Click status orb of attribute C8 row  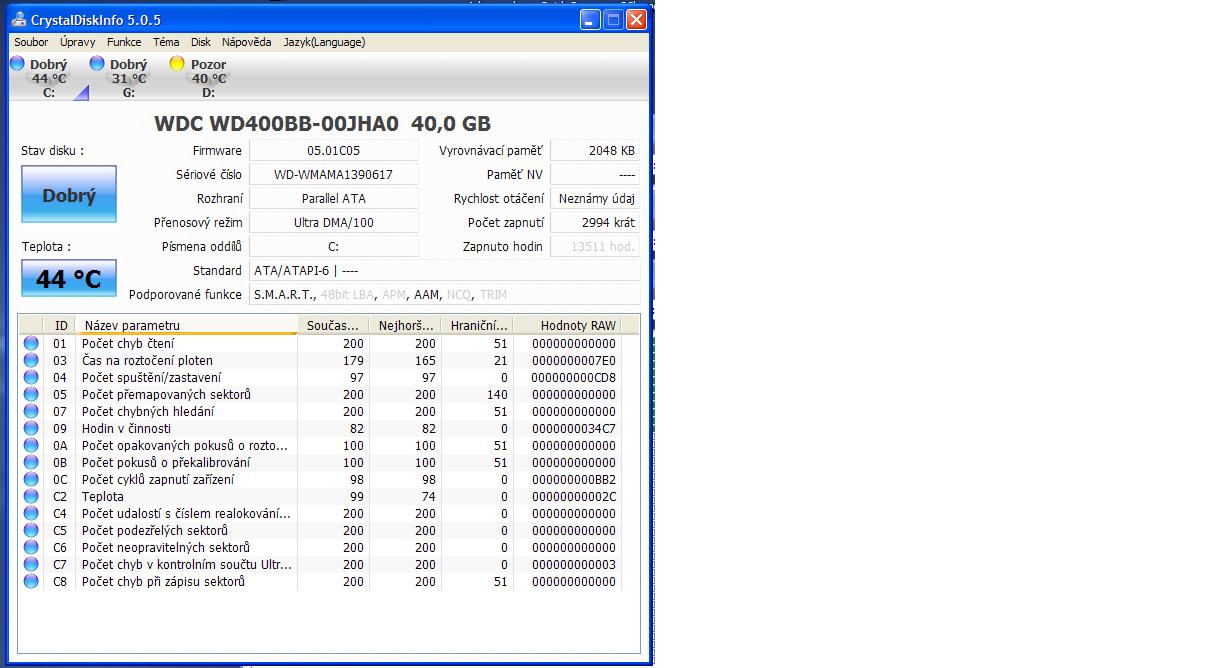pos(31,581)
